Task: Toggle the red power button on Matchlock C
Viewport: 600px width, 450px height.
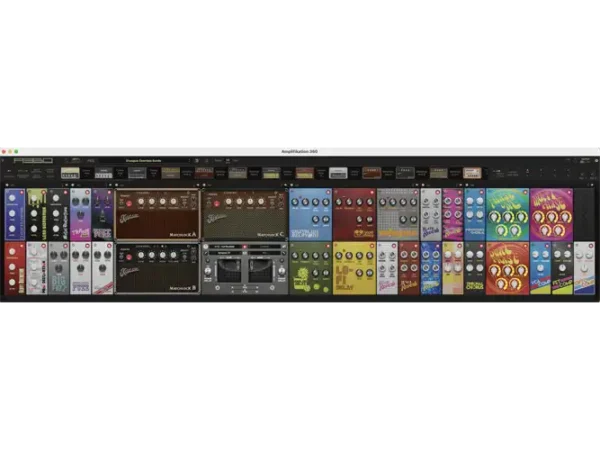Action: 217,204
